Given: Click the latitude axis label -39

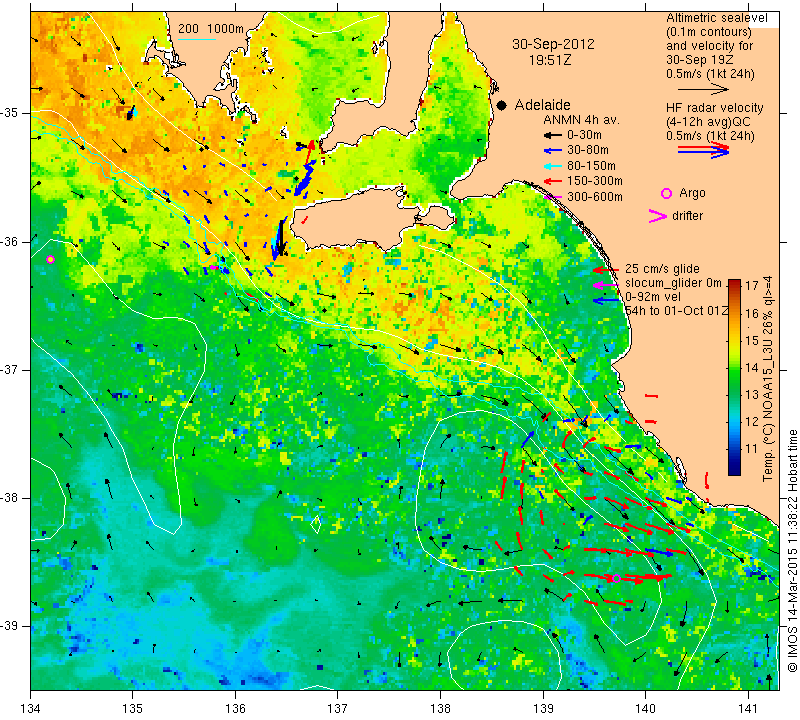Looking at the screenshot, I should [x=9, y=626].
